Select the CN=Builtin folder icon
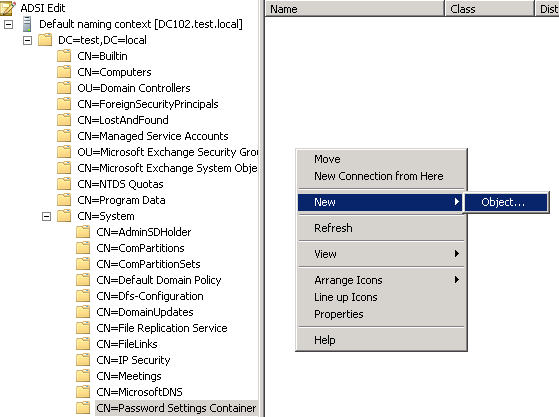Image resolution: width=559 pixels, height=417 pixels. pos(64,56)
